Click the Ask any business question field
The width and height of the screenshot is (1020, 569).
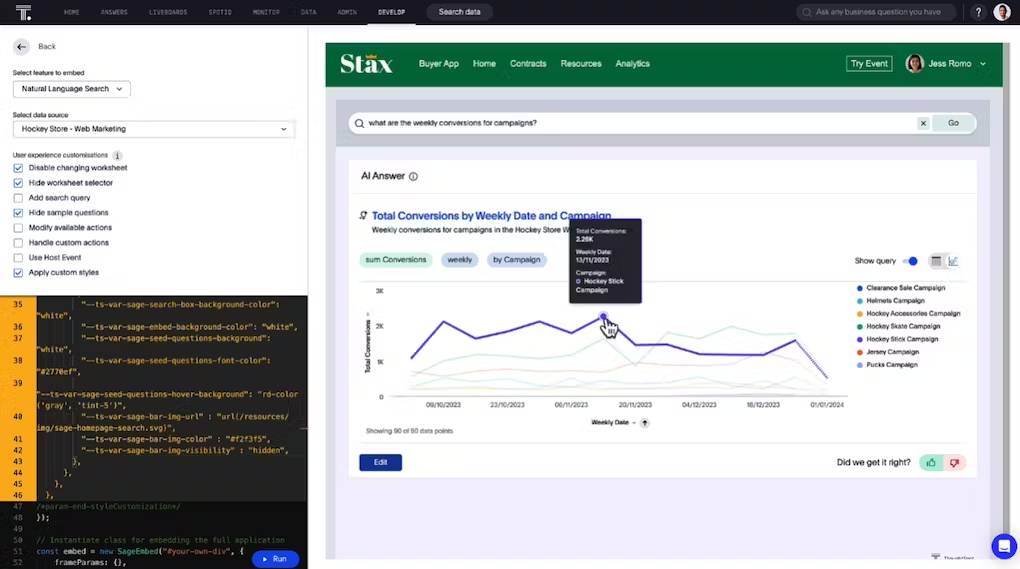(x=876, y=12)
